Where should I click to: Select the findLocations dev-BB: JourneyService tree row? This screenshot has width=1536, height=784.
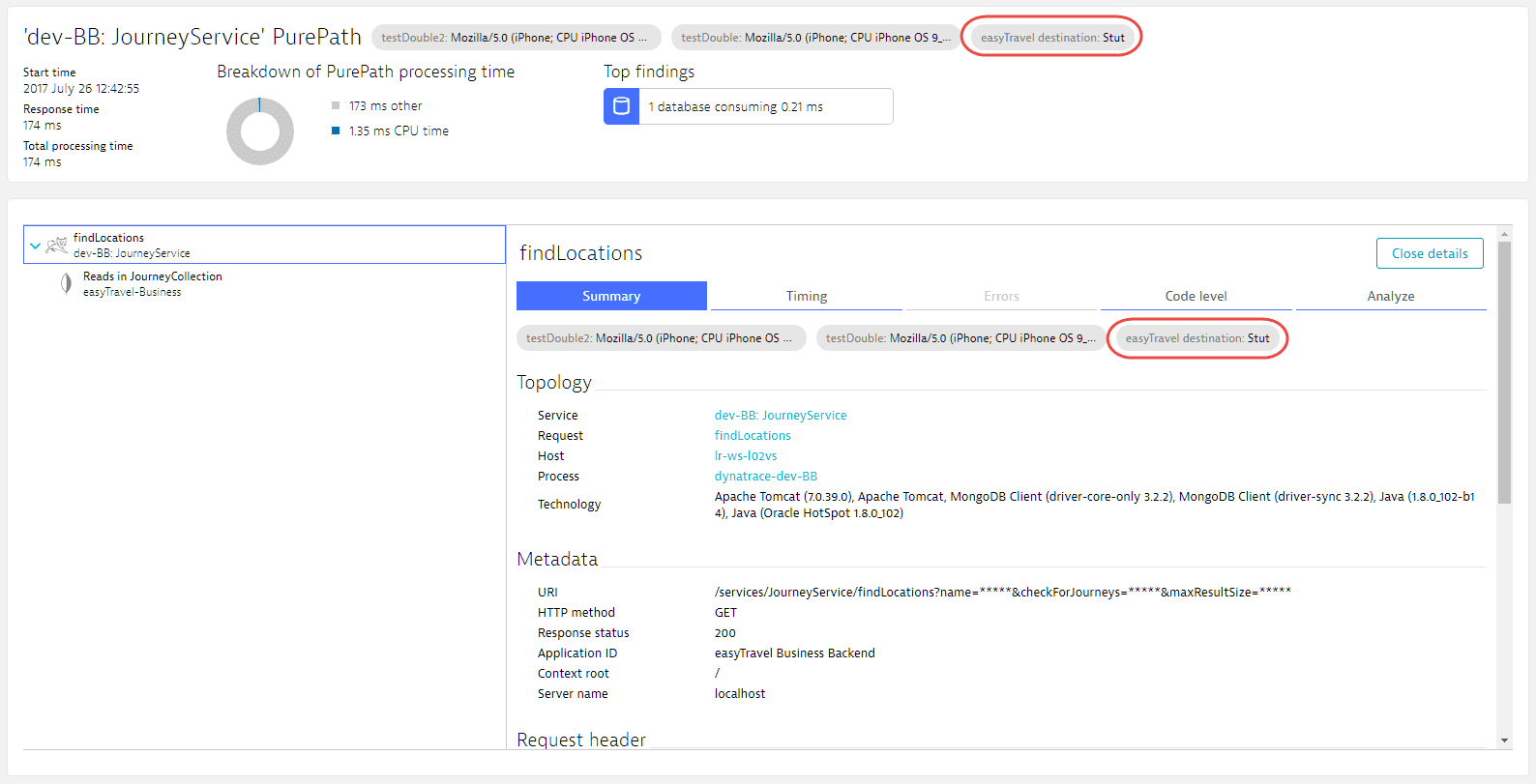[x=264, y=245]
